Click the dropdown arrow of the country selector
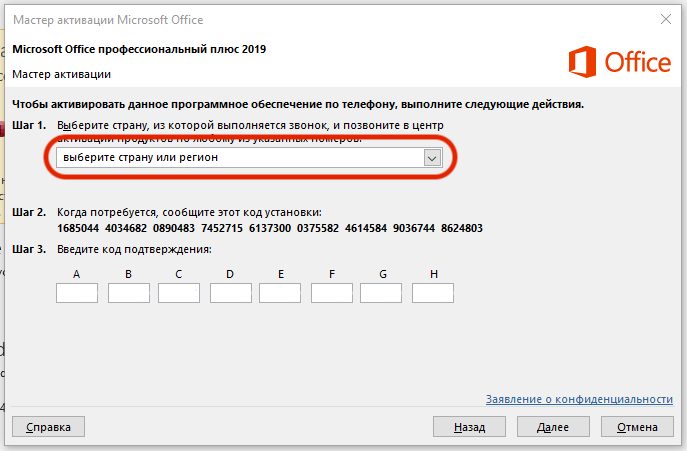 432,158
